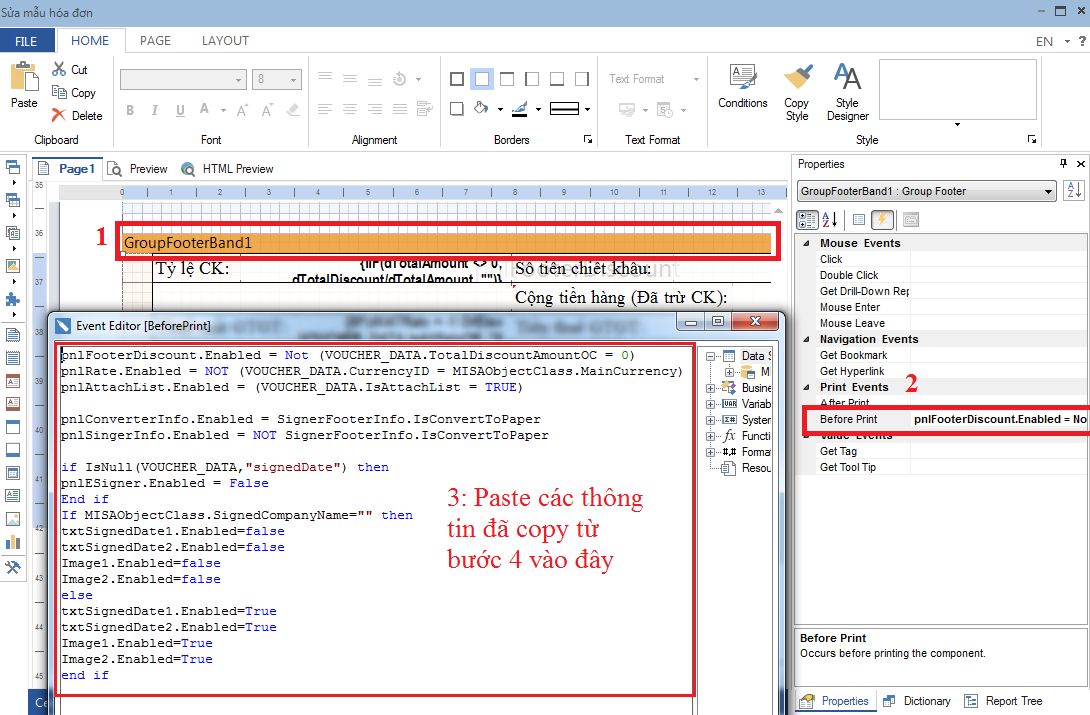Pick the border color pen

[x=520, y=108]
